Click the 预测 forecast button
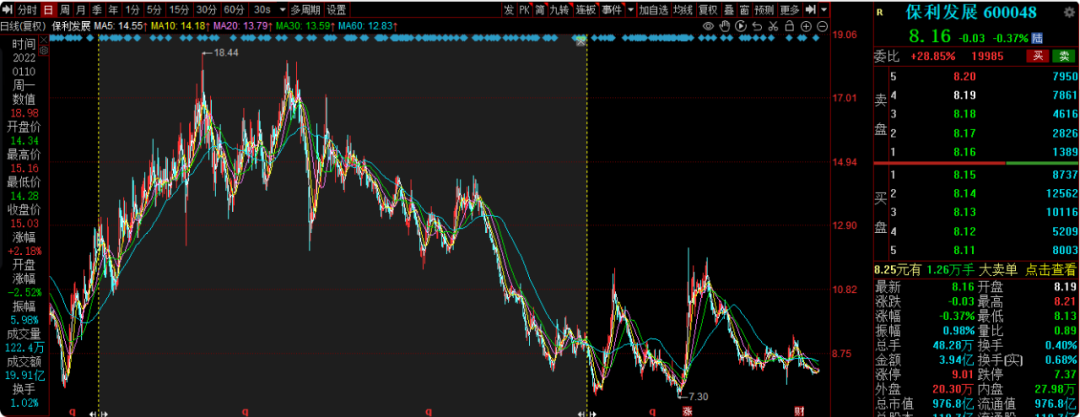The image size is (1080, 417). (x=764, y=10)
